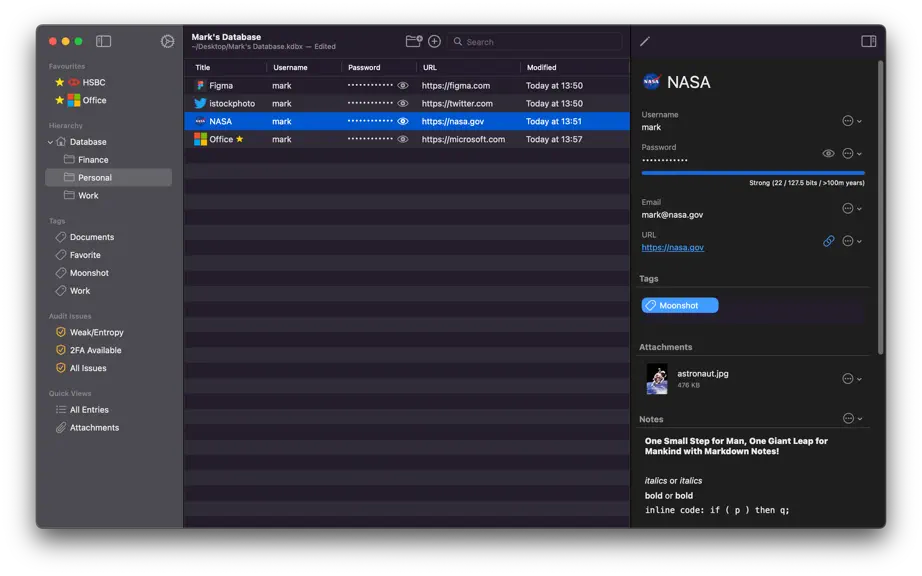This screenshot has height=576, width=922.
Task: Open the URL field options dropdown
Action: (852, 241)
